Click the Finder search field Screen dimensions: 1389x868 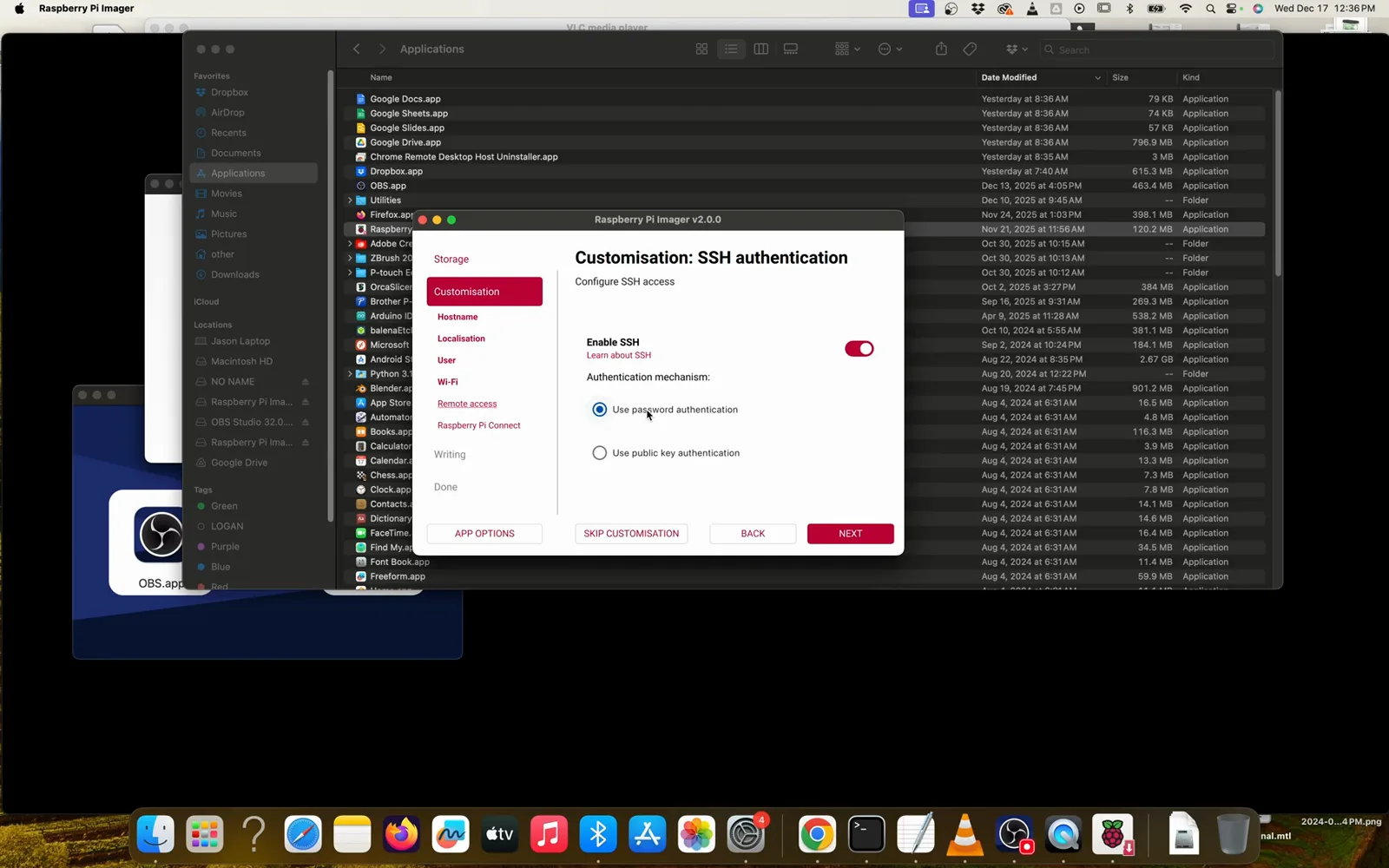click(1156, 49)
